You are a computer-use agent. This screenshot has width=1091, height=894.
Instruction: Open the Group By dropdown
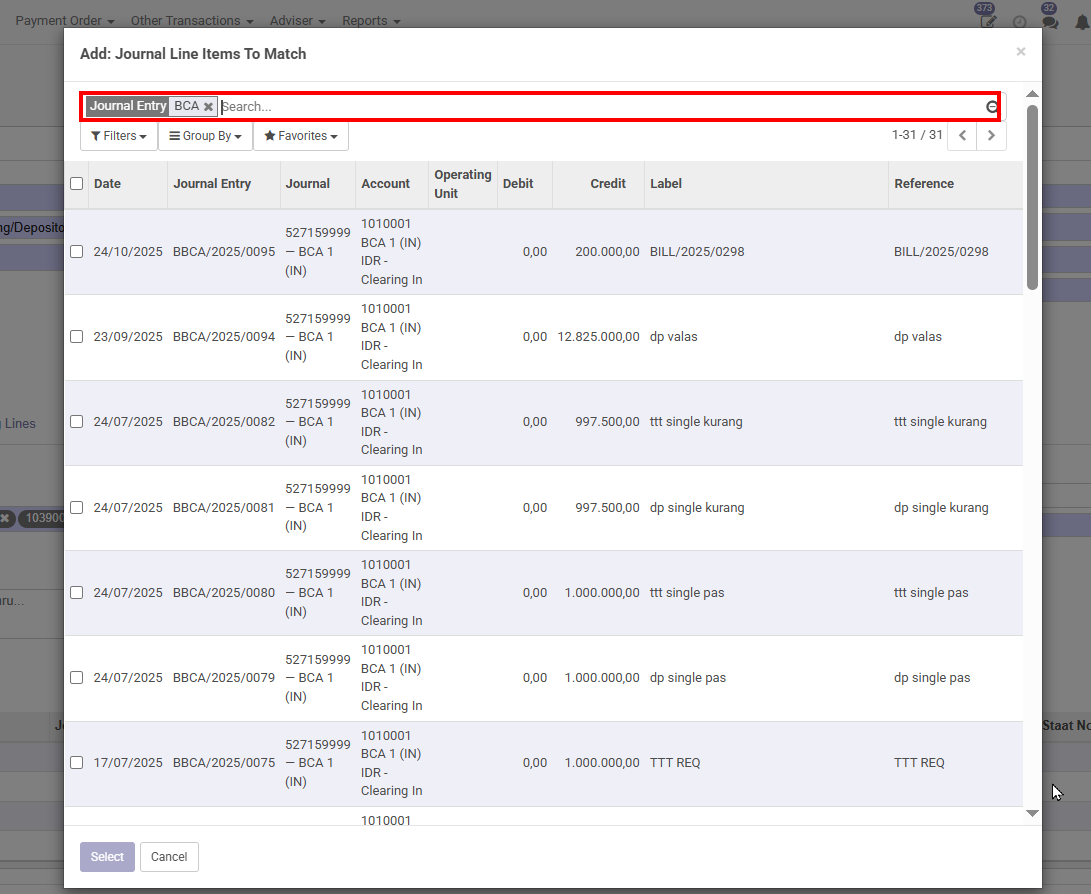206,136
